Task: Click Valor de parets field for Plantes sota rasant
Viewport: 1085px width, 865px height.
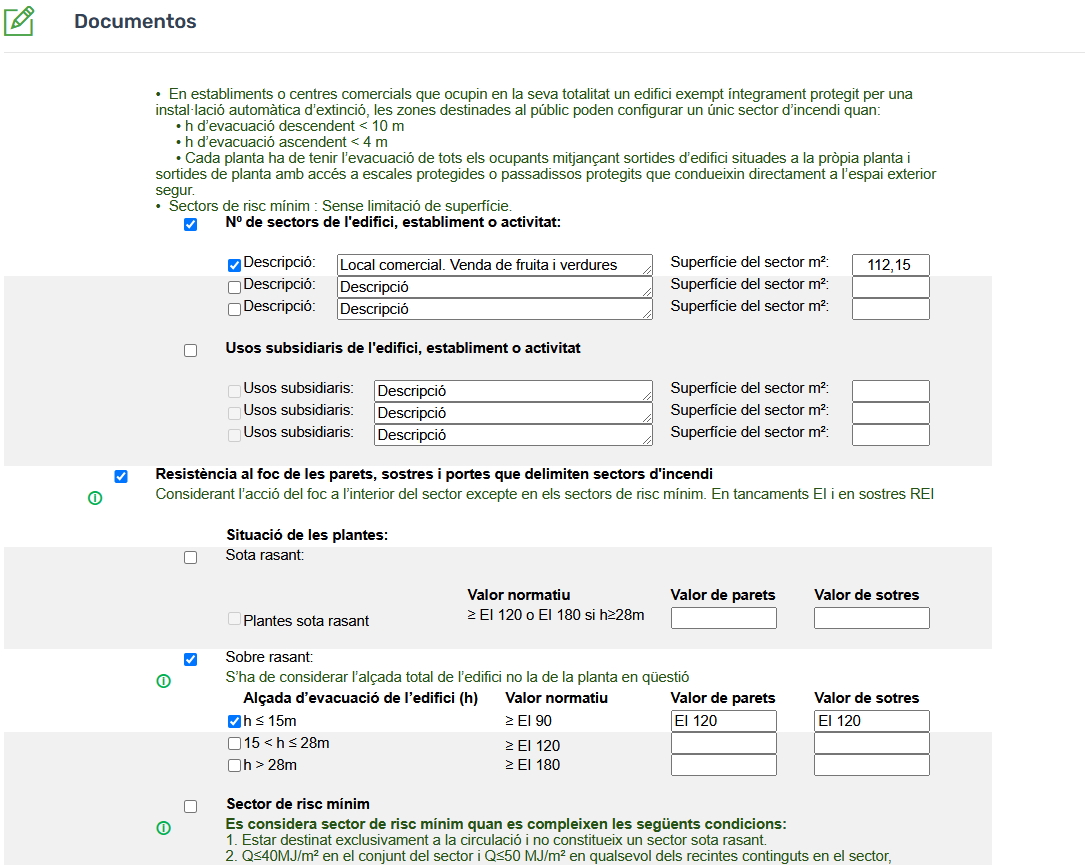Action: click(x=723, y=619)
